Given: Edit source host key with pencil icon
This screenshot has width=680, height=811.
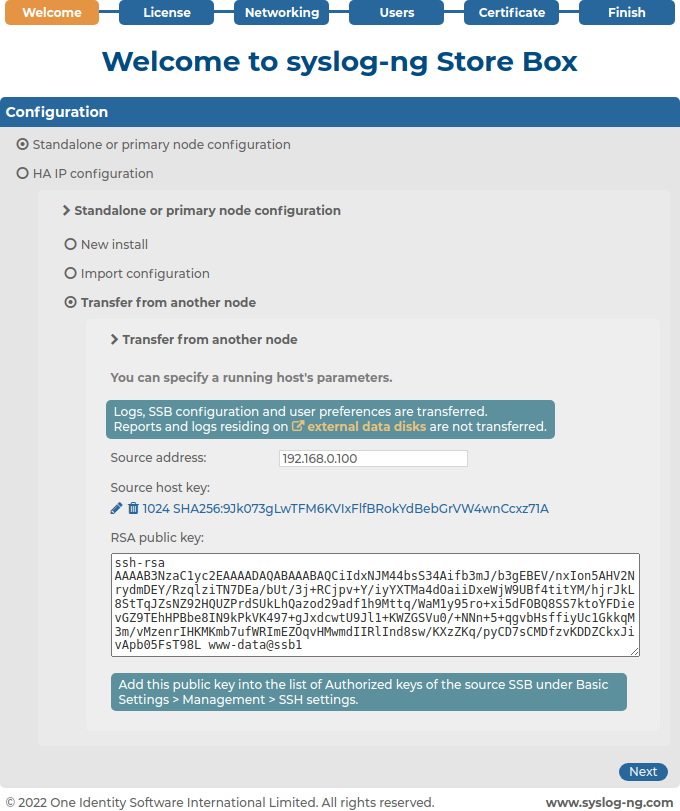Looking at the screenshot, I should point(116,508).
